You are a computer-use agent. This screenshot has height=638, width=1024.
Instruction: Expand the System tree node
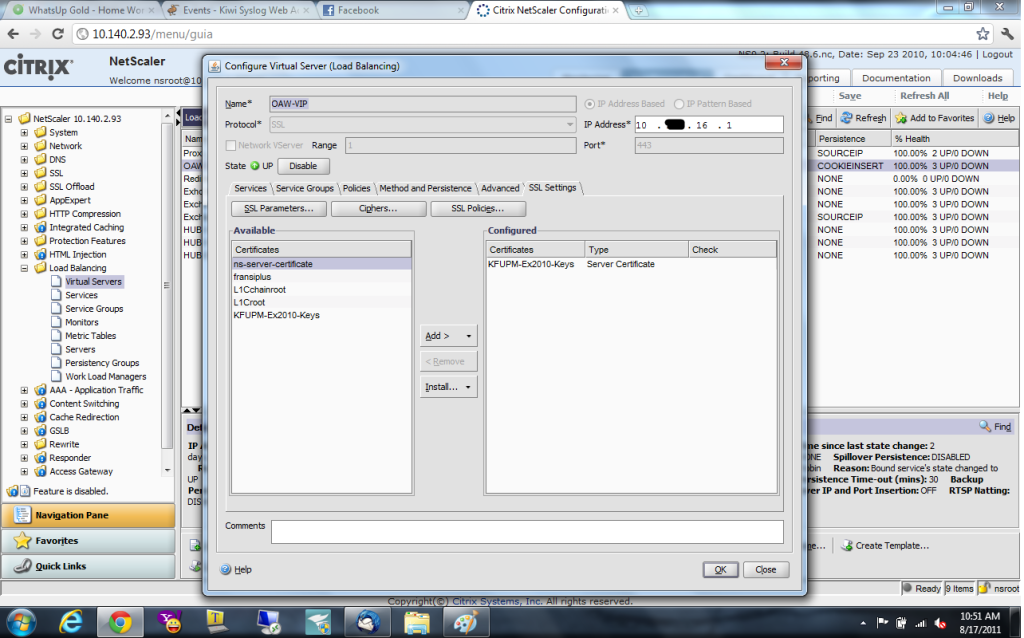[x=24, y=133]
